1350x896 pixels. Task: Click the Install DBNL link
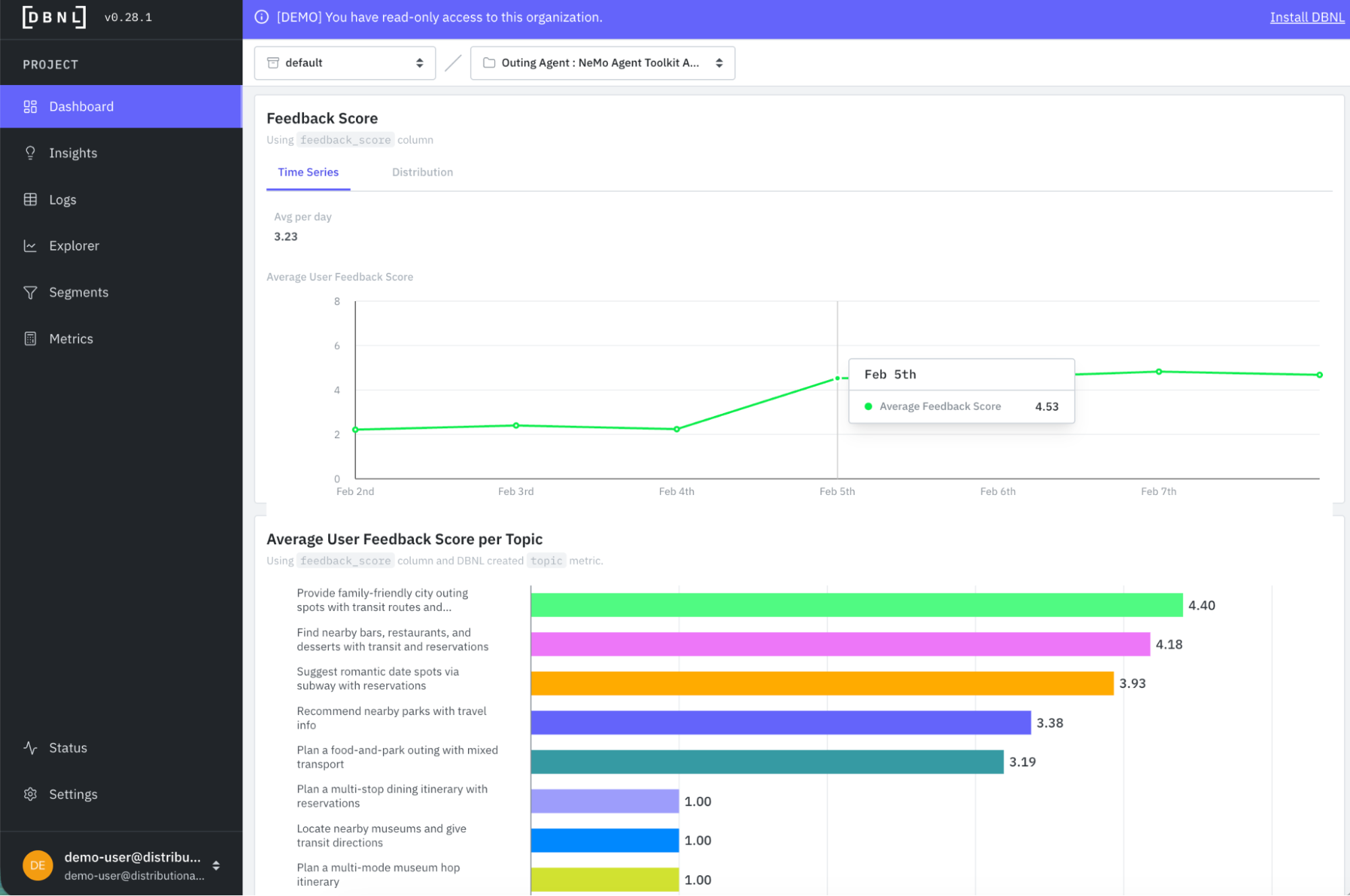[x=1306, y=18]
